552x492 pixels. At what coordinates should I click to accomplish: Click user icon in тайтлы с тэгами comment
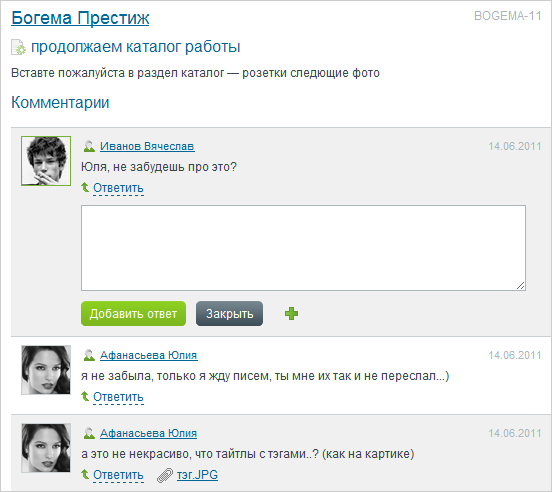tap(89, 433)
